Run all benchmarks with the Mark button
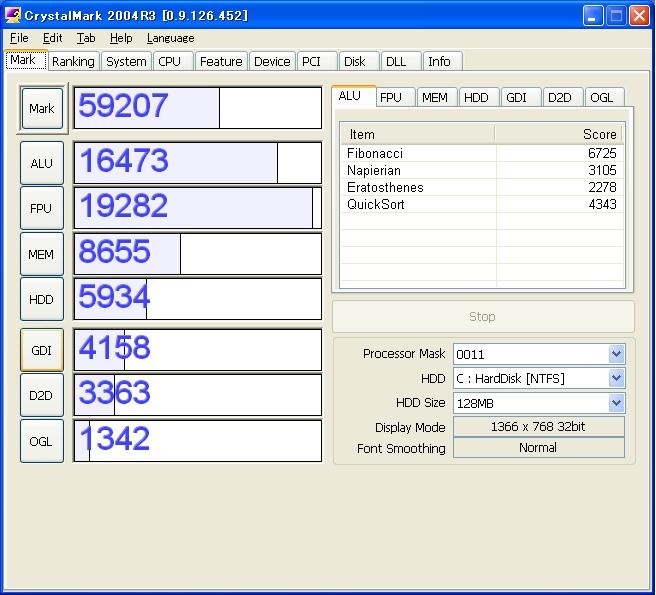Viewport: 656px width, 595px height. [42, 108]
